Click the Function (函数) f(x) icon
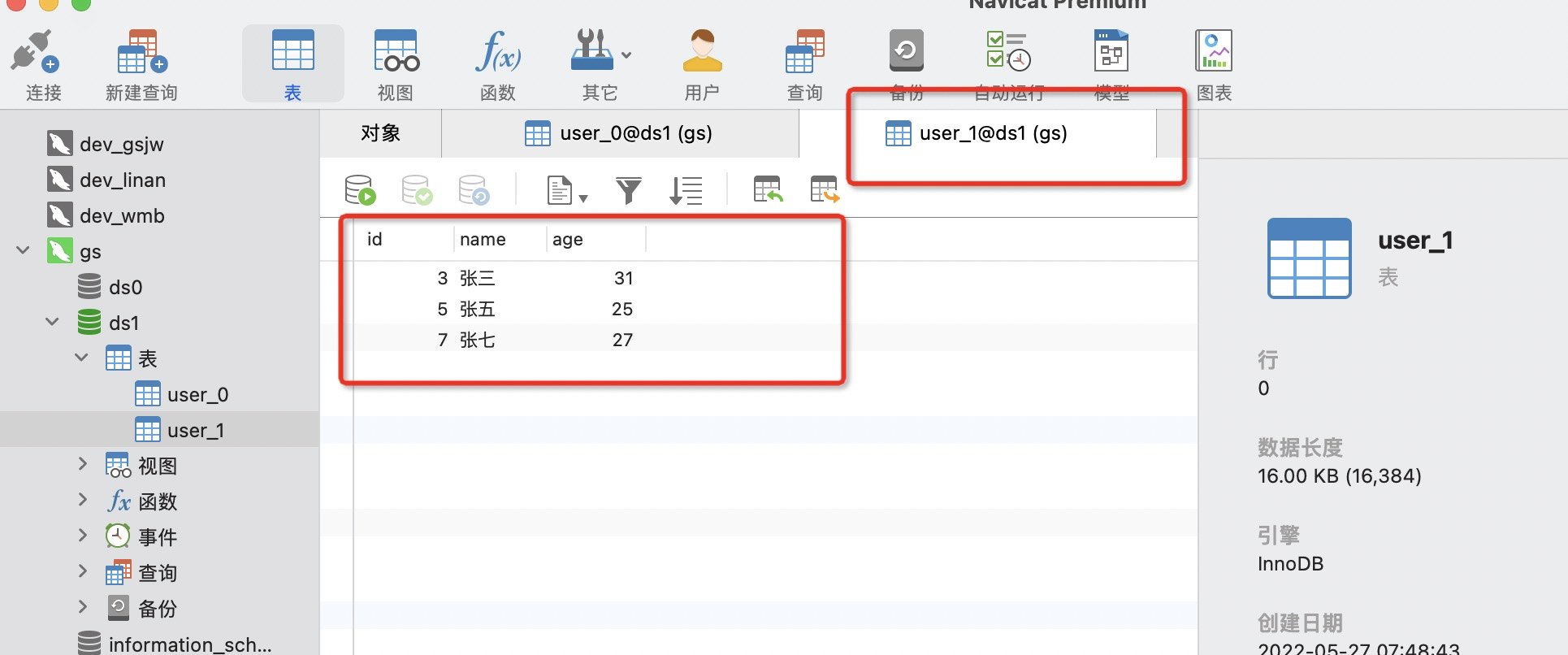Screen dimensions: 1568x655 click(498, 50)
